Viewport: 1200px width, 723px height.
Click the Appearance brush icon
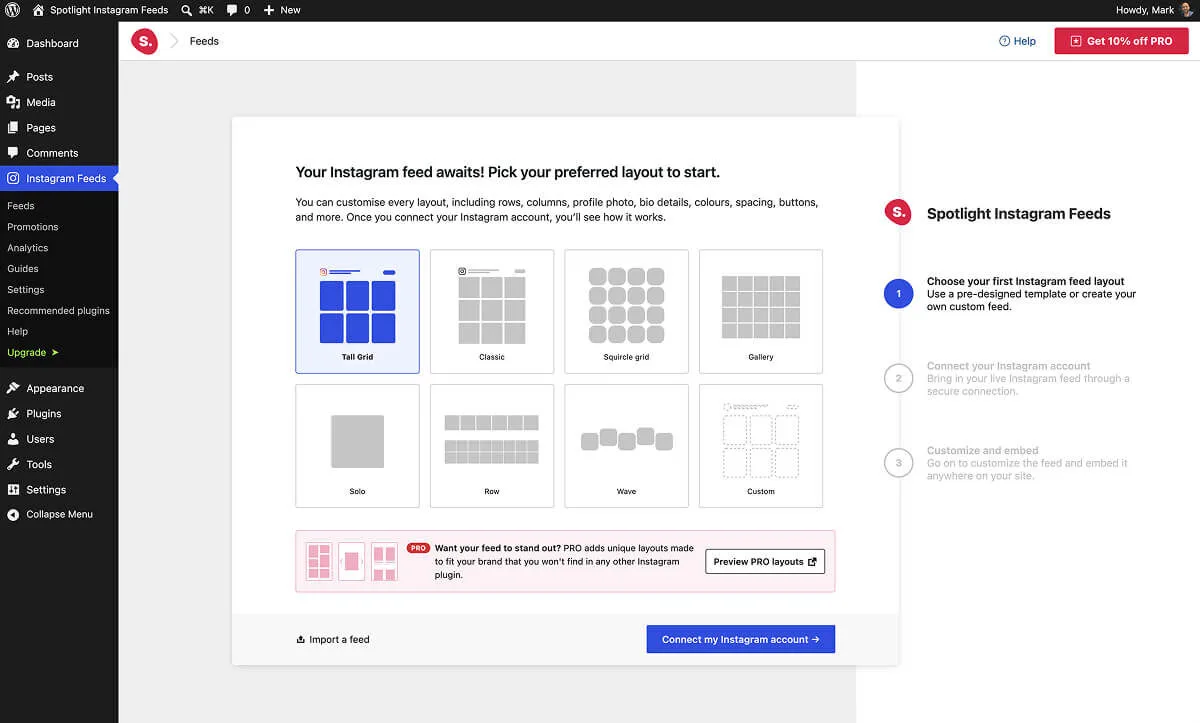pyautogui.click(x=13, y=388)
